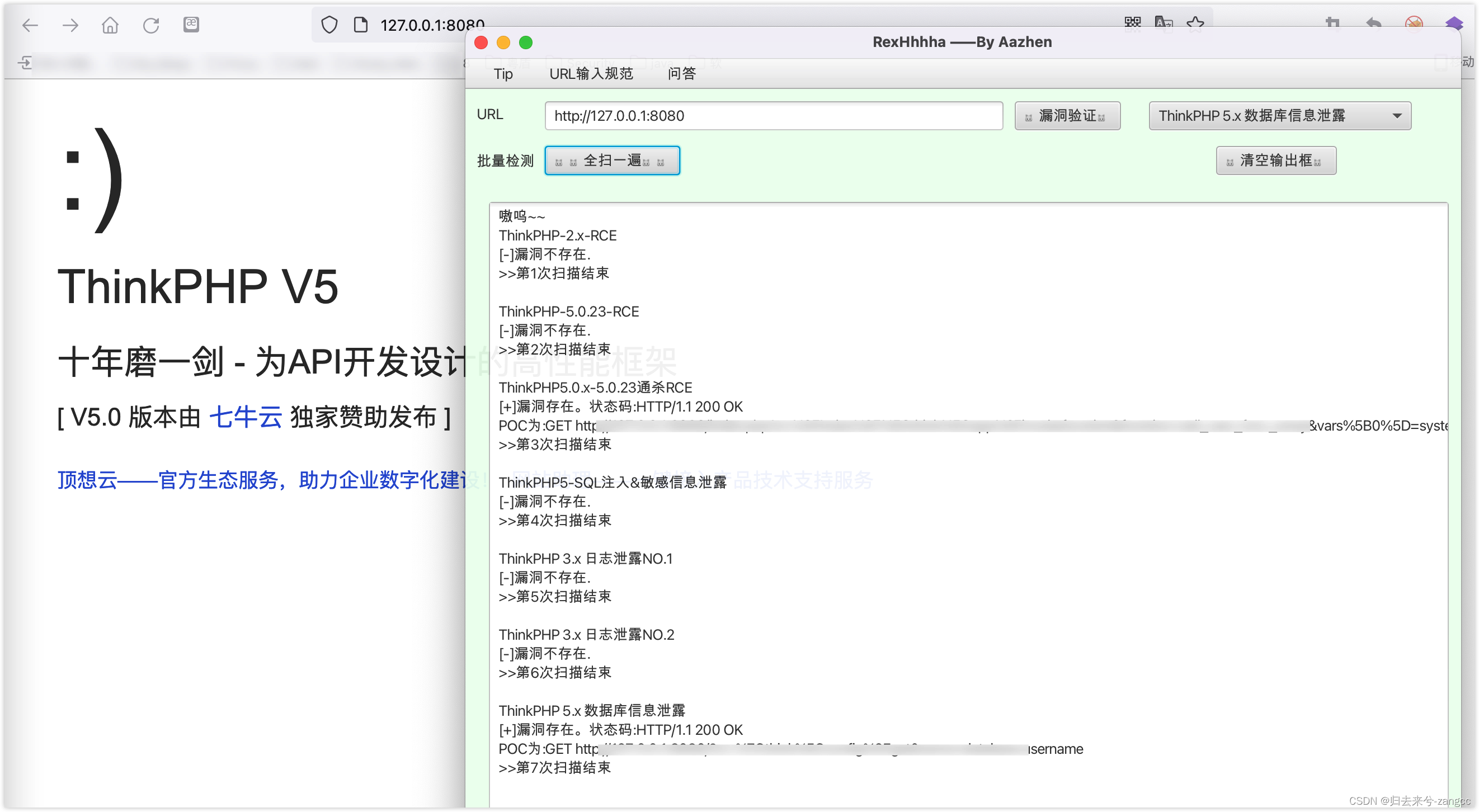Click the 清空输出框 button
Screen dimensions: 1479x812
[x=1276, y=160]
